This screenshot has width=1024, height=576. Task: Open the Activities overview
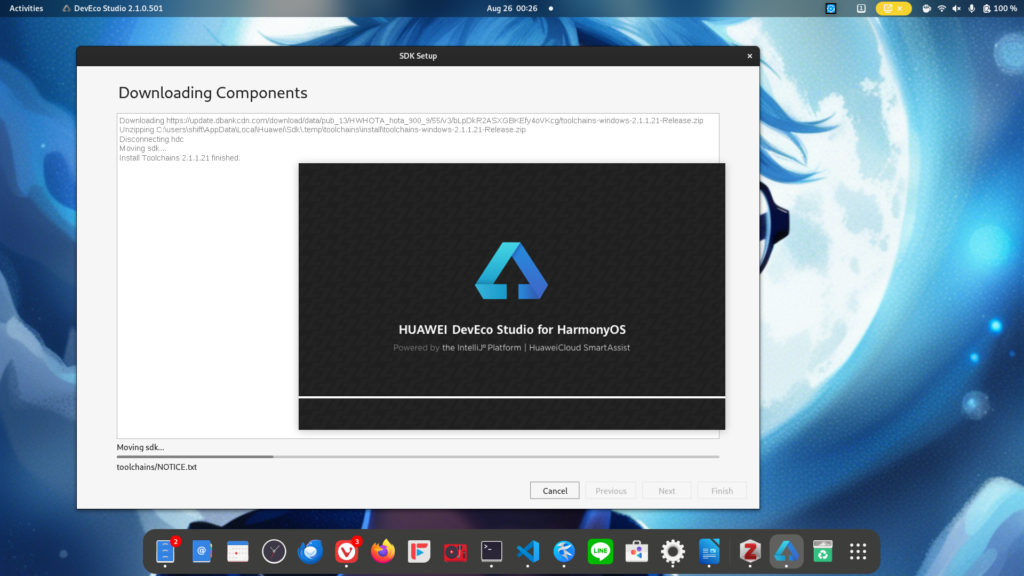[26, 8]
